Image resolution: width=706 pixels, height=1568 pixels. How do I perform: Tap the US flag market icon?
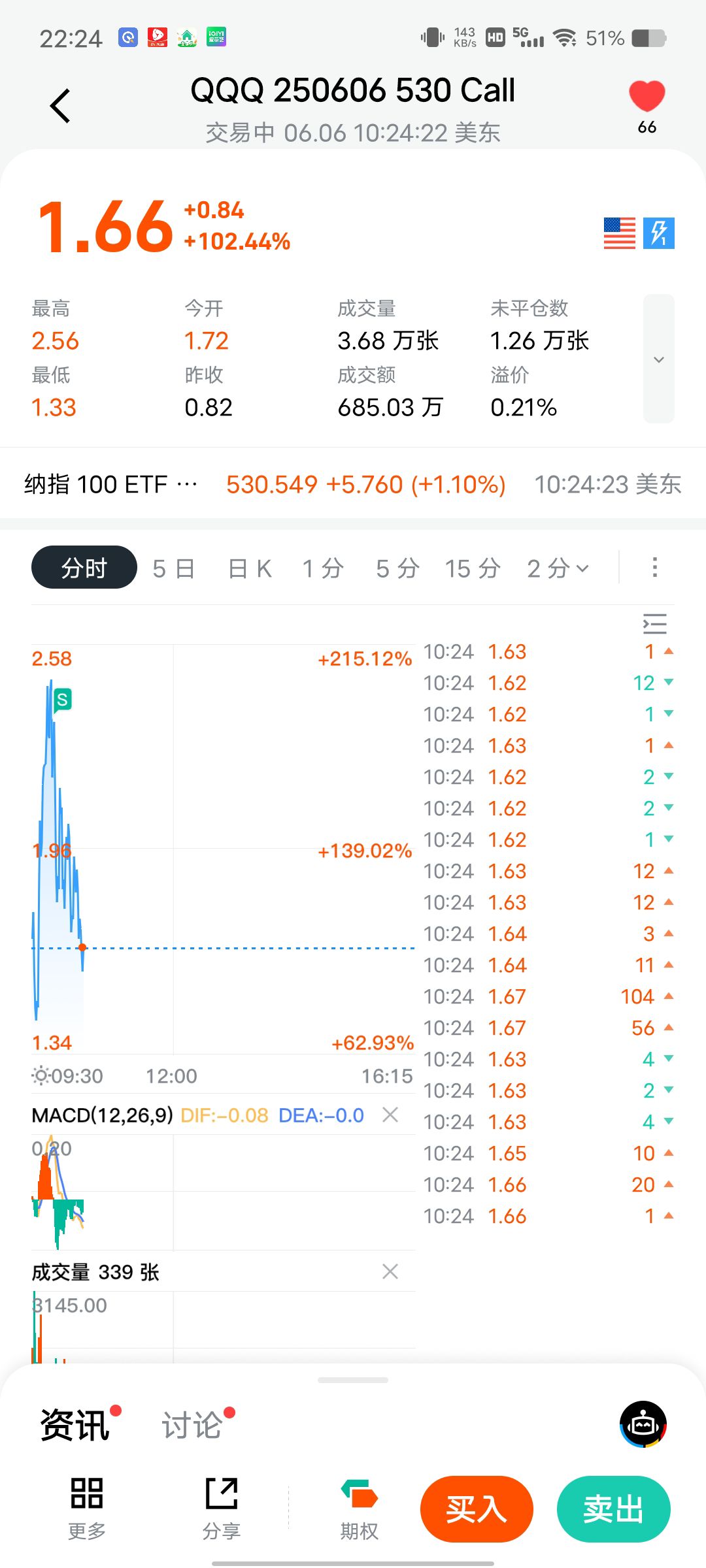point(619,233)
